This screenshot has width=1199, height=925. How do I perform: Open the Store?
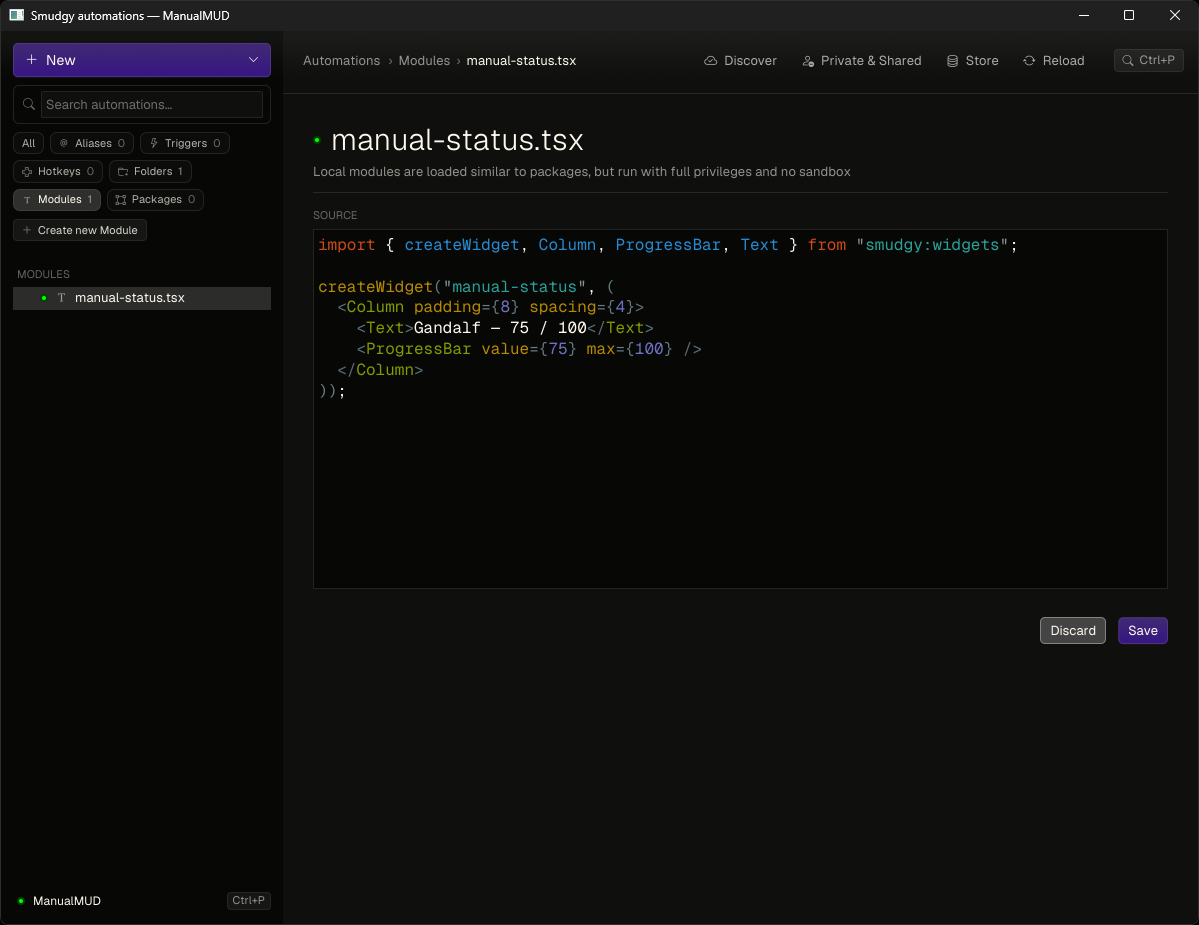973,60
